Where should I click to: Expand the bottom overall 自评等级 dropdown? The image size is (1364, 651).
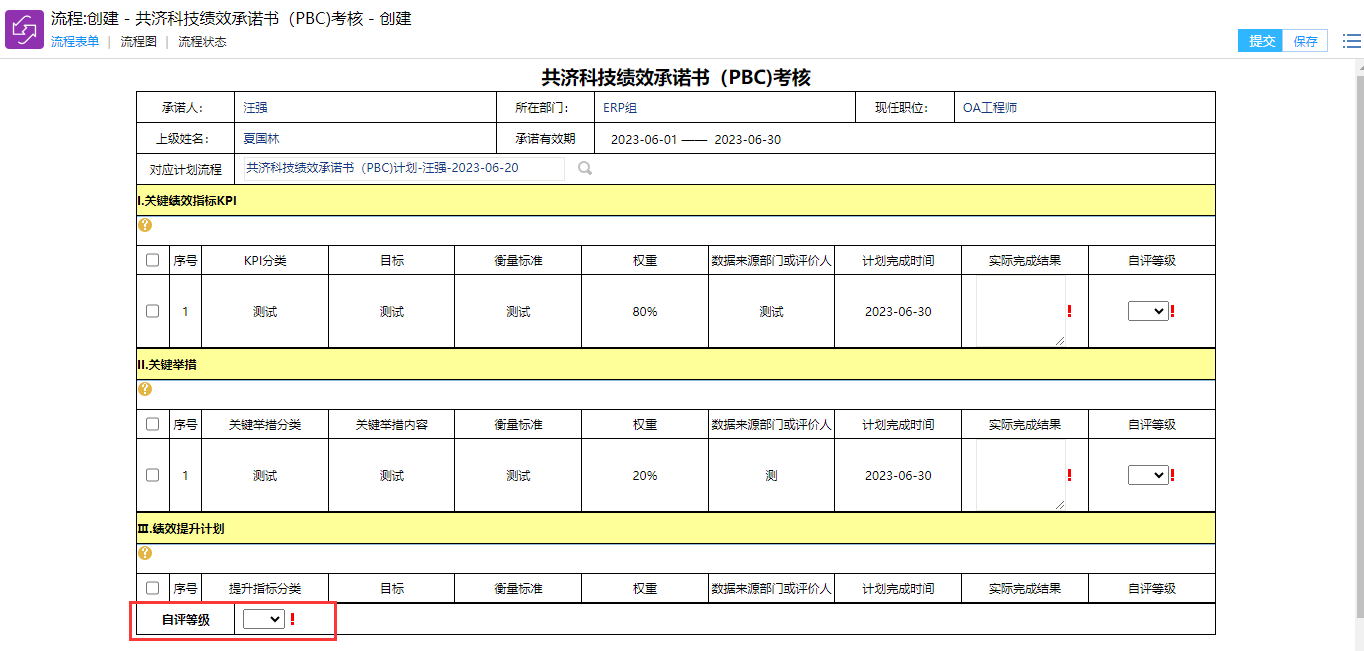[x=264, y=619]
